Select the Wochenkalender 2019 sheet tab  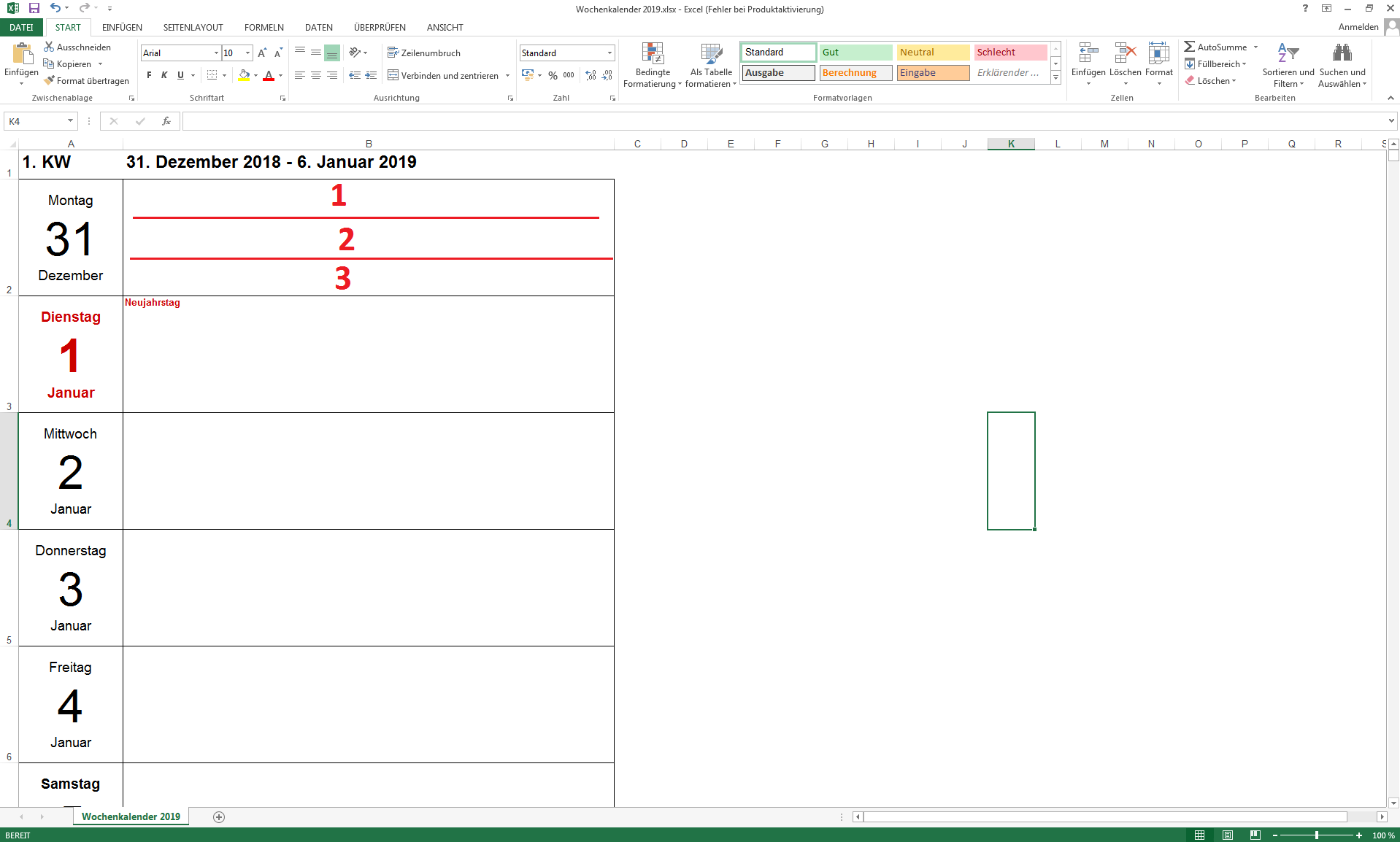131,816
